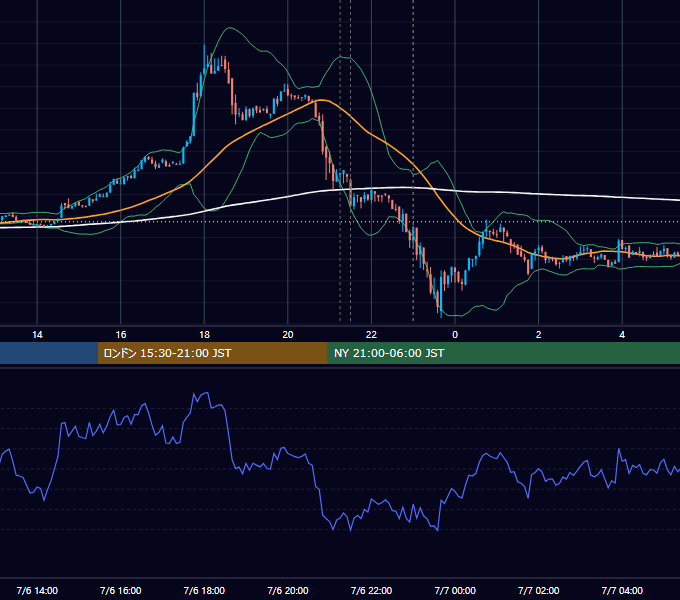Click the 7/6 20:00 date label
The width and height of the screenshot is (680, 600).
pyautogui.click(x=288, y=590)
